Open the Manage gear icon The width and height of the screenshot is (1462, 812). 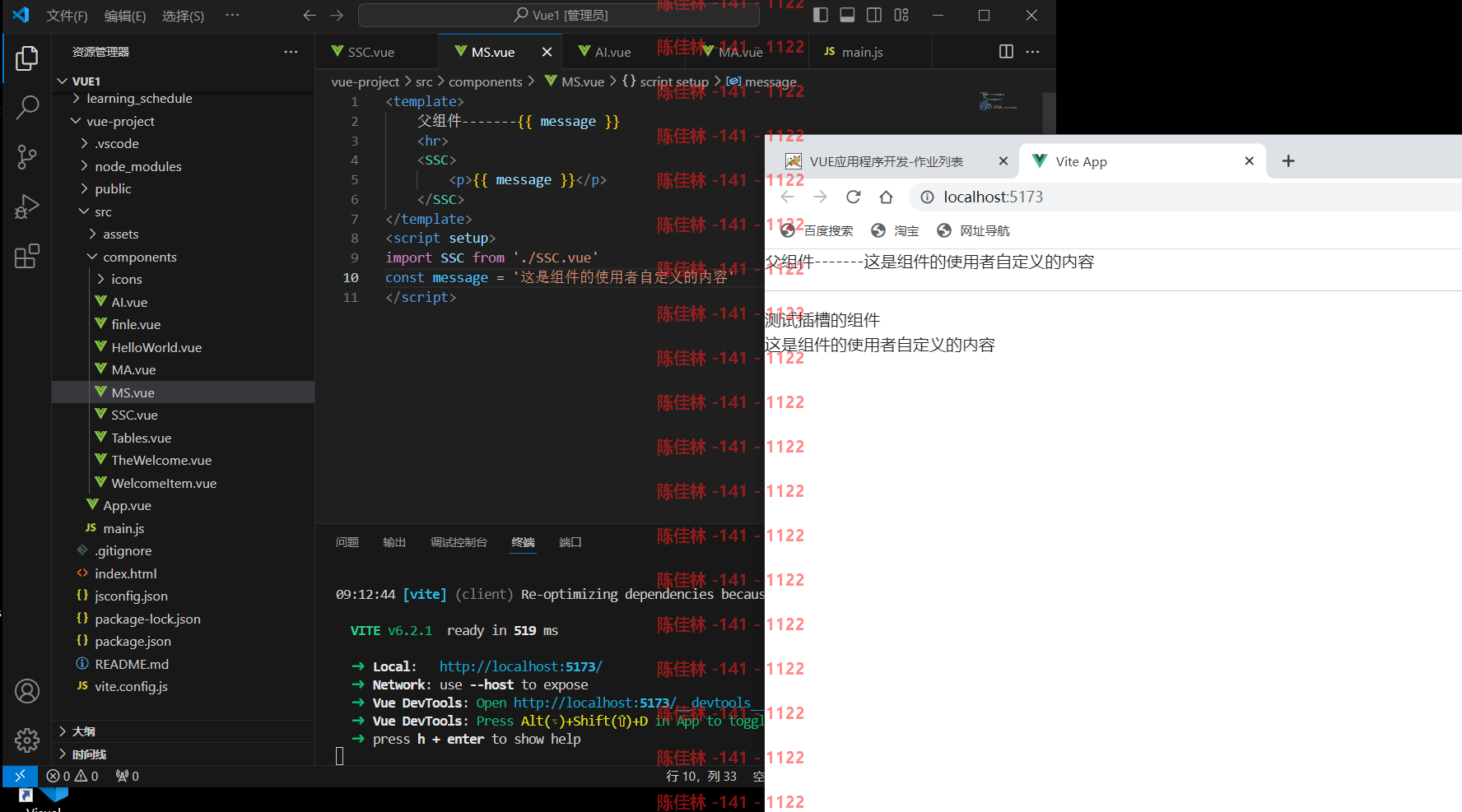(x=27, y=740)
